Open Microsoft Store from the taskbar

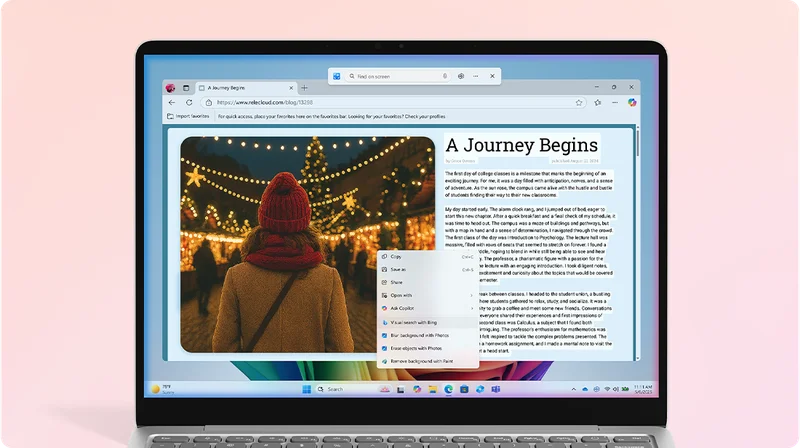(x=464, y=389)
